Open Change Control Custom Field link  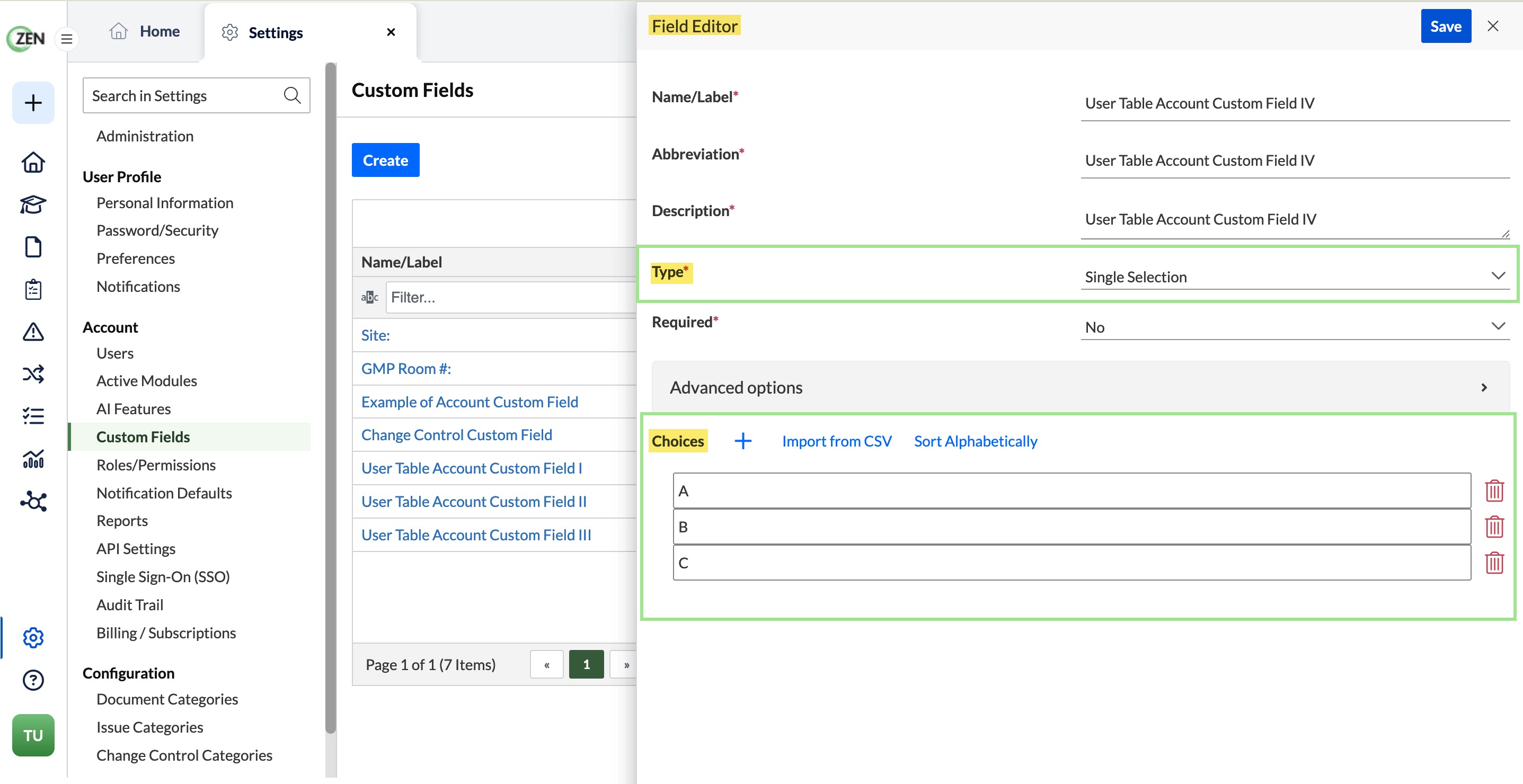[456, 435]
